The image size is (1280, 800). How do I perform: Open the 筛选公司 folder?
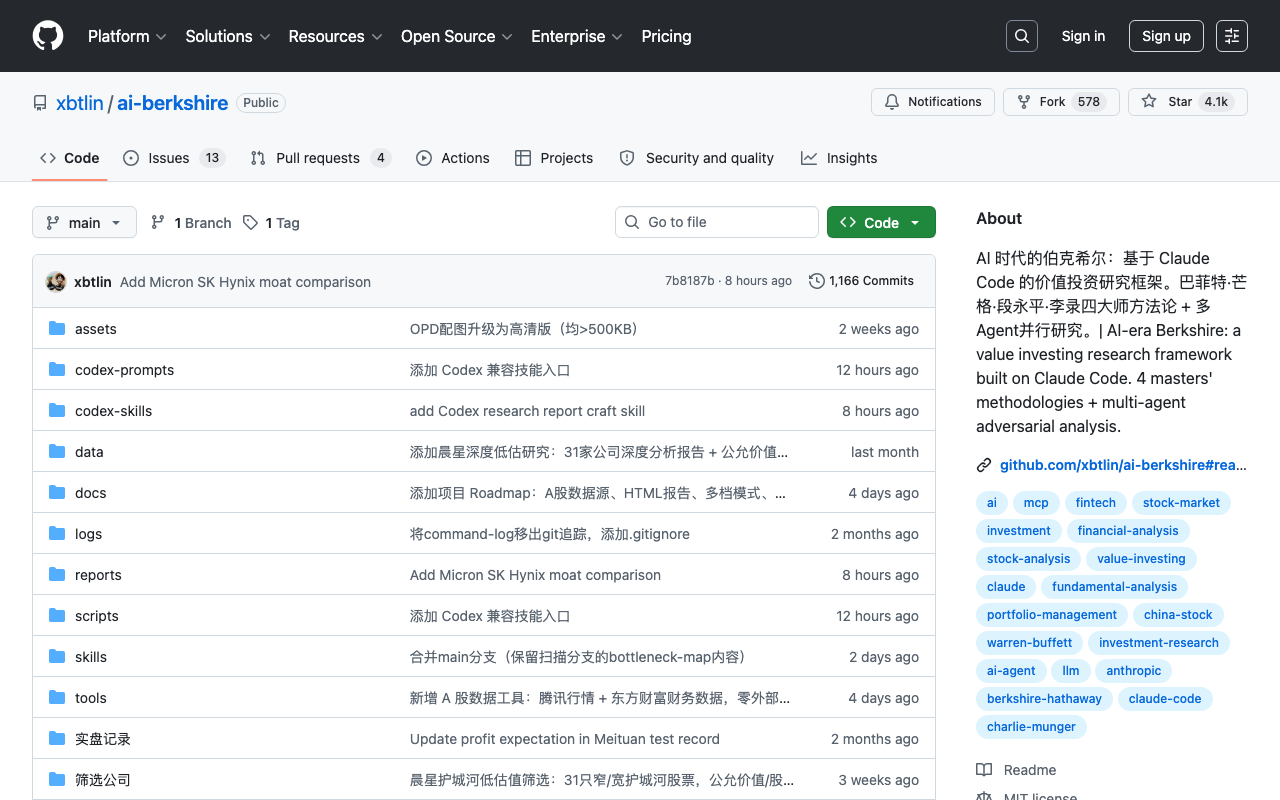(x=103, y=780)
